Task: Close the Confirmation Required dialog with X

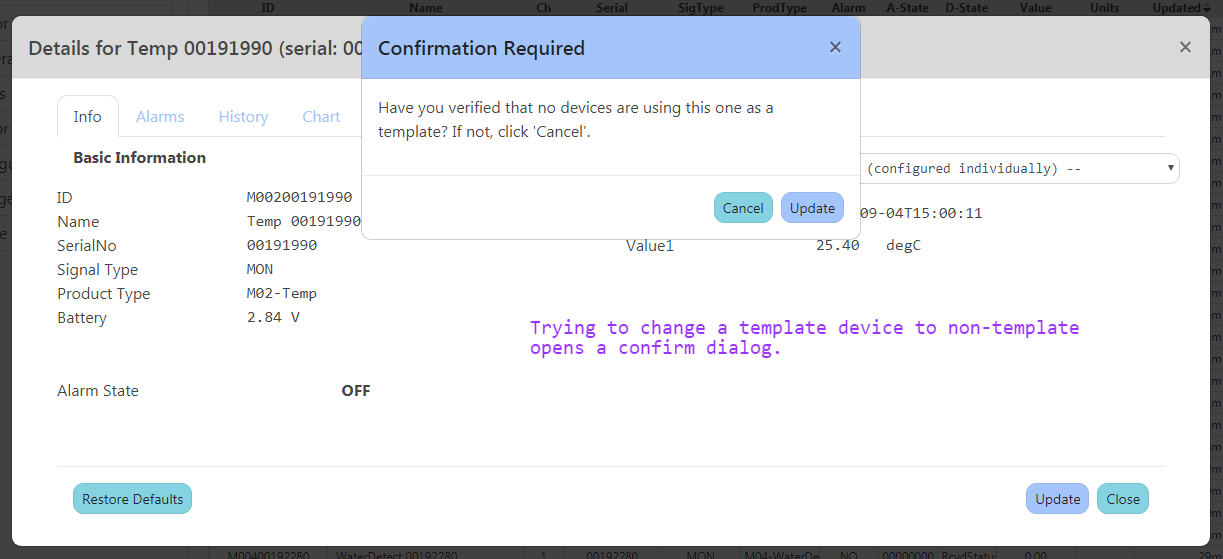Action: click(835, 47)
